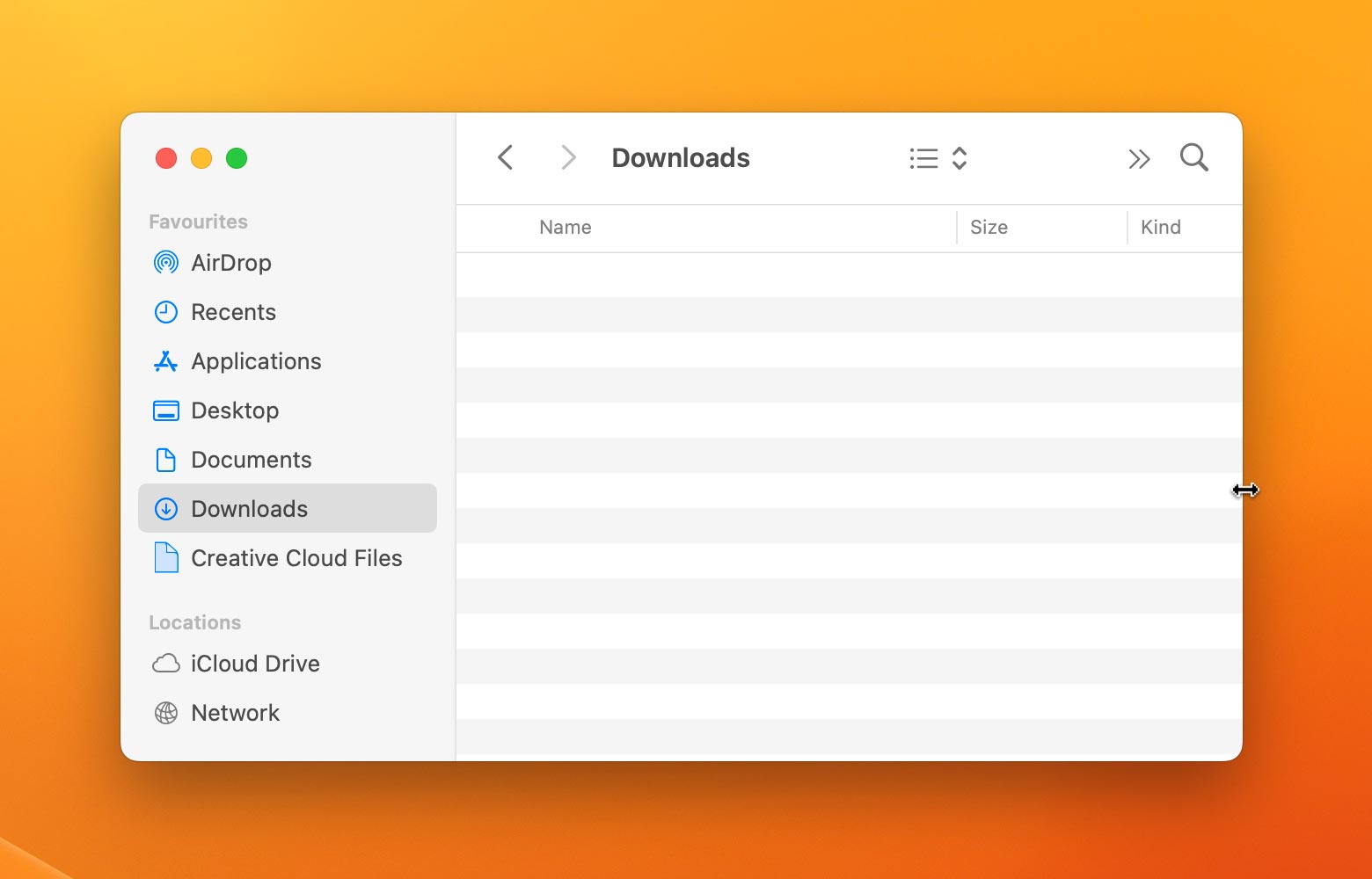
Task: Open the list view options dropdown
Action: point(938,158)
